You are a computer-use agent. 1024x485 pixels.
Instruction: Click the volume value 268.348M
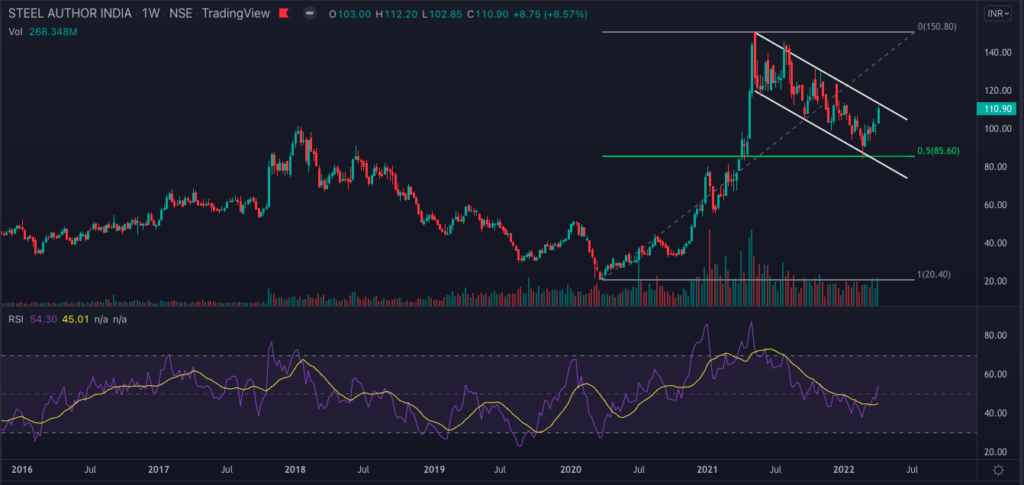click(53, 31)
